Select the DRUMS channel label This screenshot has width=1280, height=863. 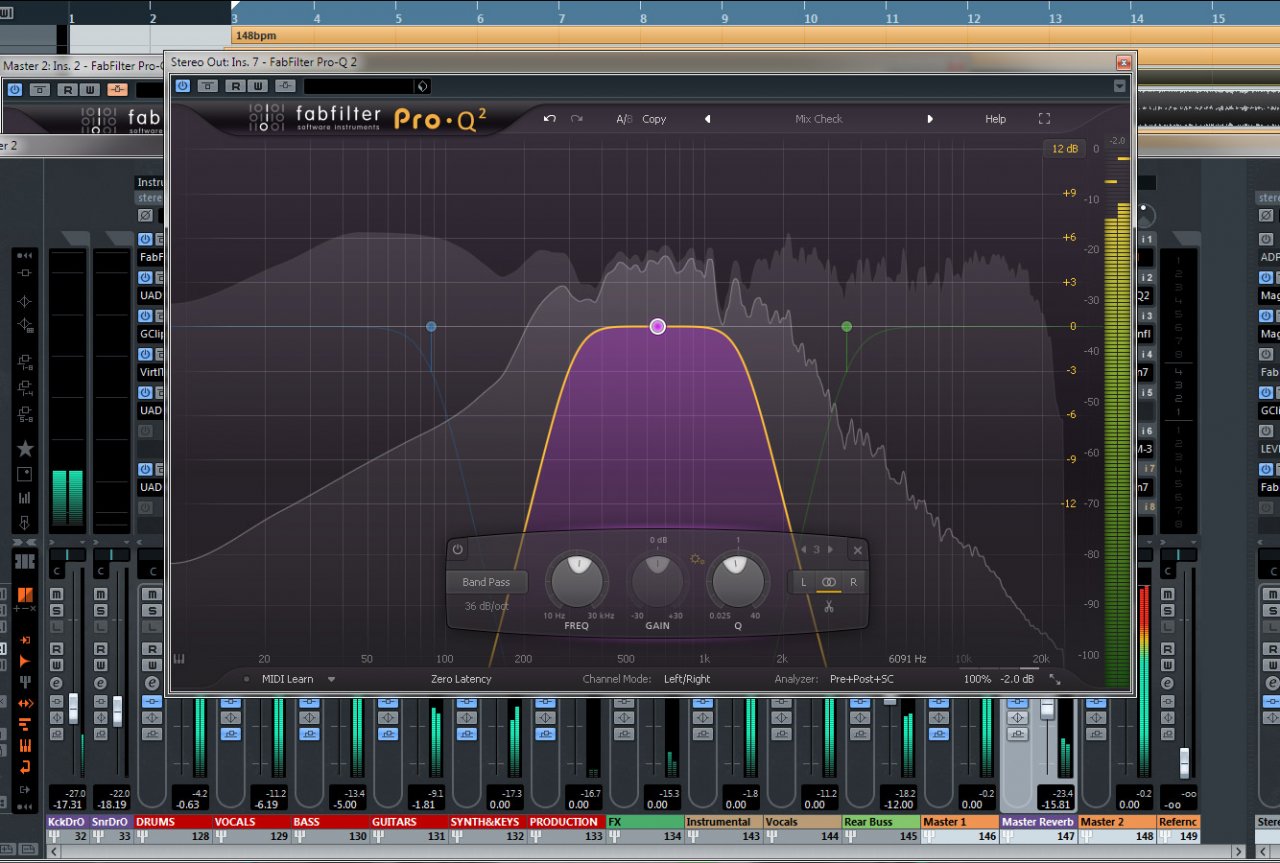click(x=173, y=822)
